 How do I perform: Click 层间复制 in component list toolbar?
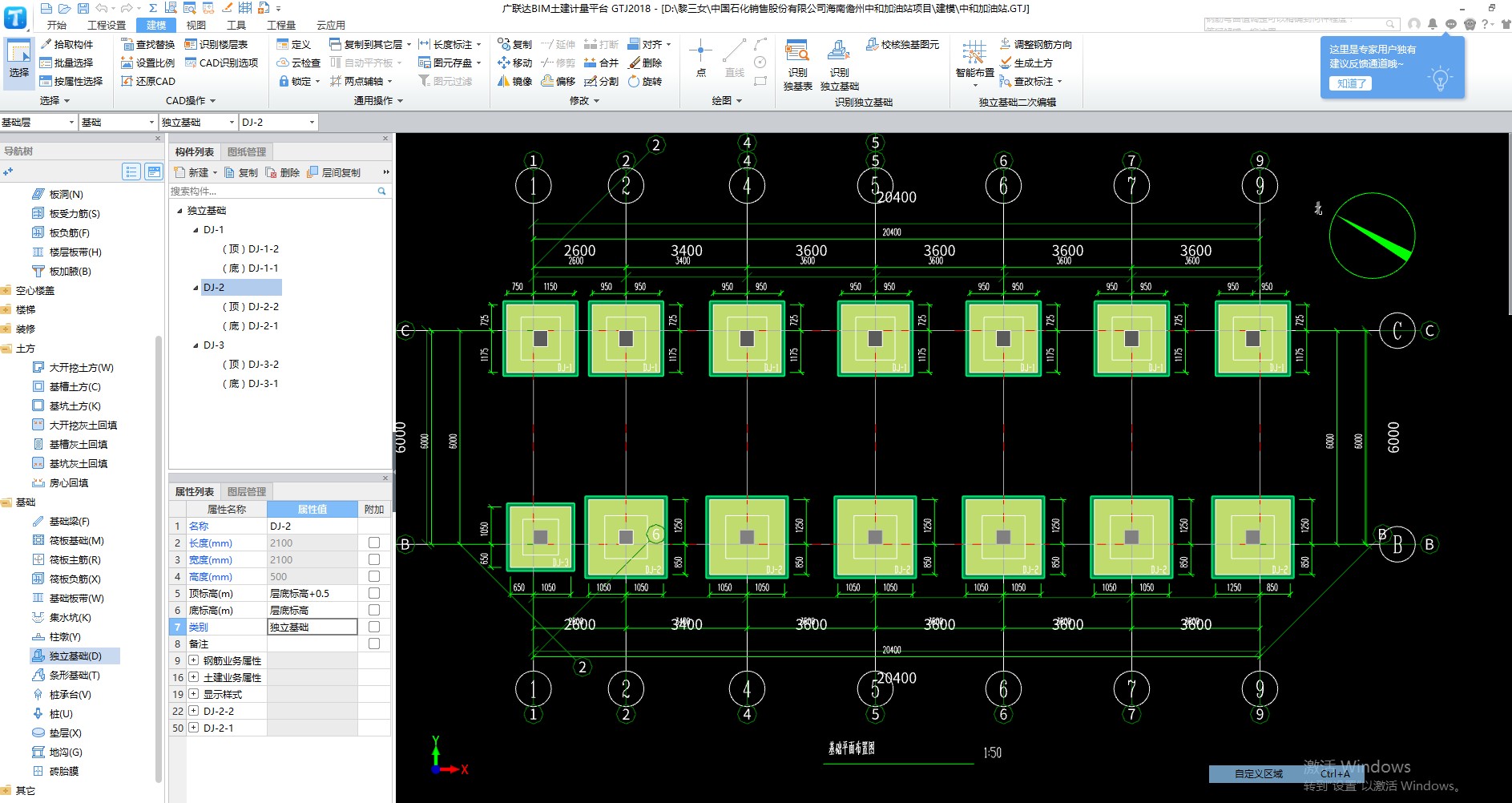[334, 172]
